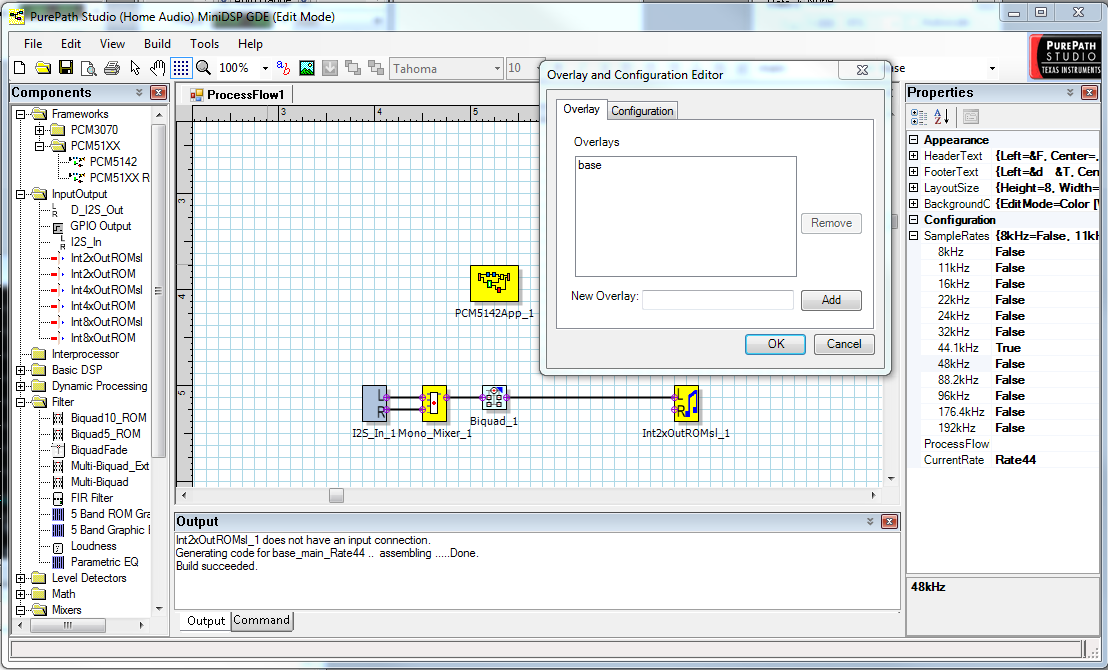Collapse the Frameworks tree node
The width and height of the screenshot is (1108, 670).
point(20,114)
